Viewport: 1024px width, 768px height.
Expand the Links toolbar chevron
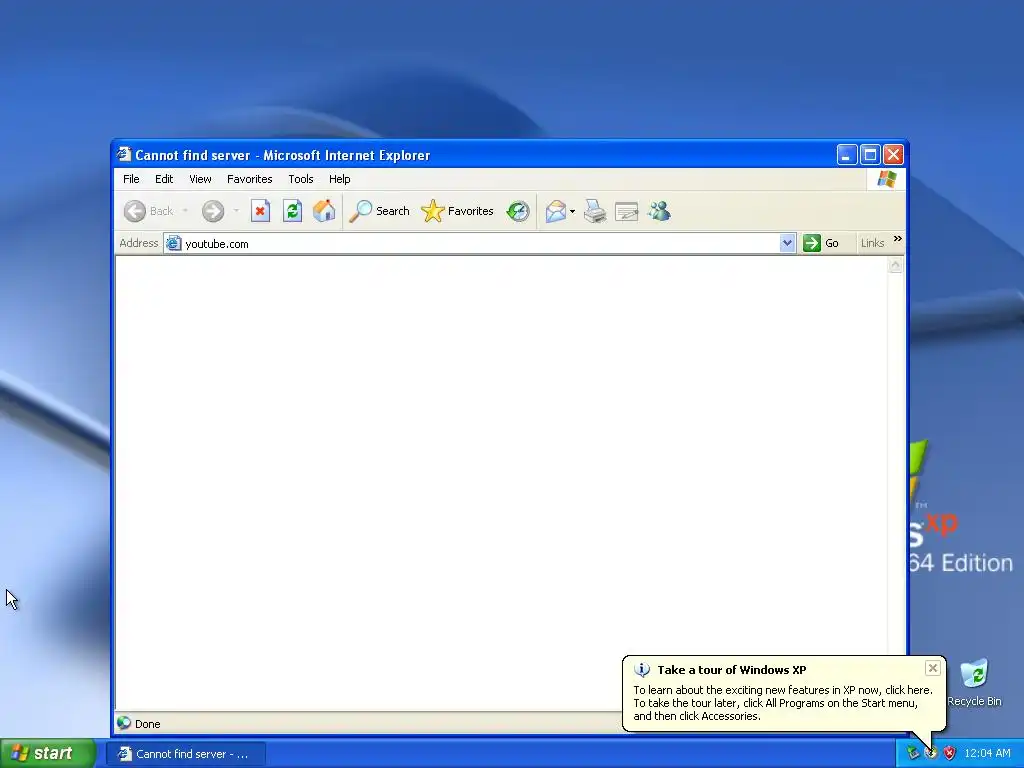[x=898, y=239]
